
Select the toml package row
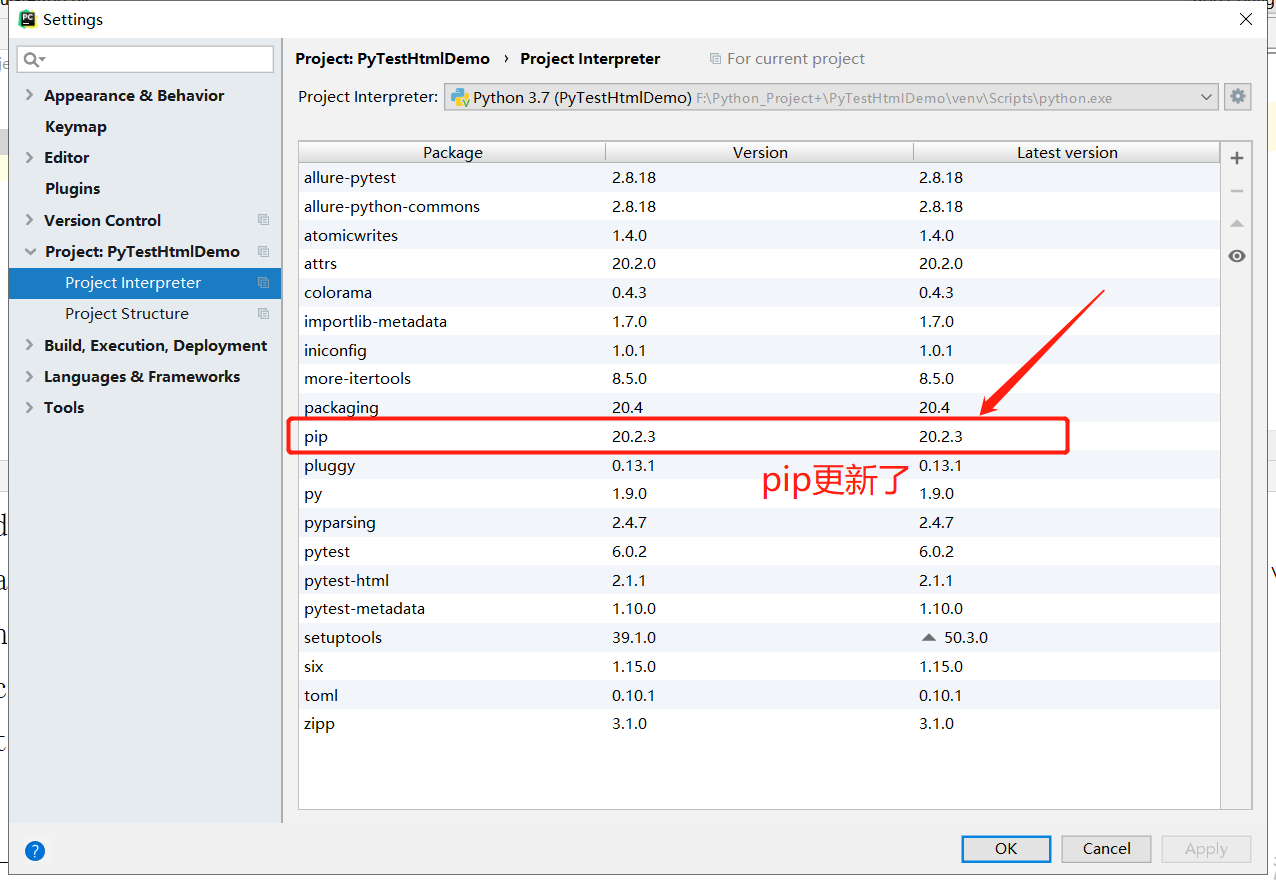click(759, 695)
